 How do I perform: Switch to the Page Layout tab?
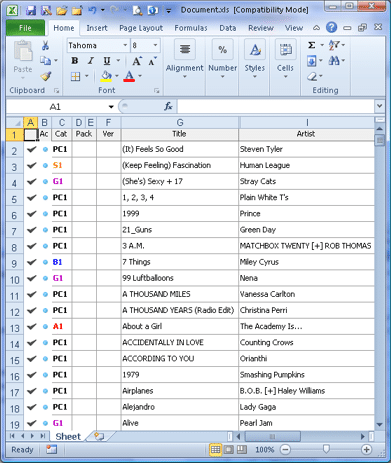pyautogui.click(x=141, y=28)
